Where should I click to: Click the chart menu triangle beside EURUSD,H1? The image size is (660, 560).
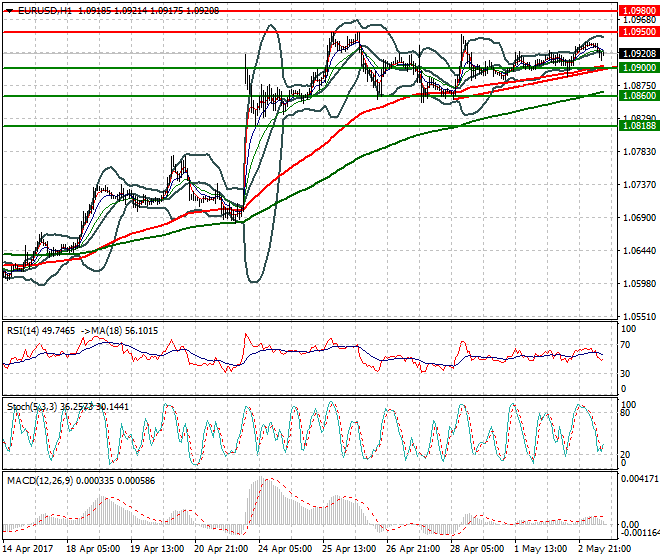[10, 11]
